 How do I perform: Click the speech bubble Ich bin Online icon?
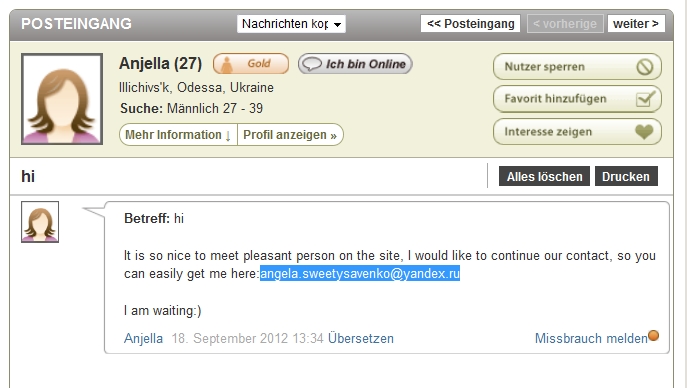click(312, 64)
